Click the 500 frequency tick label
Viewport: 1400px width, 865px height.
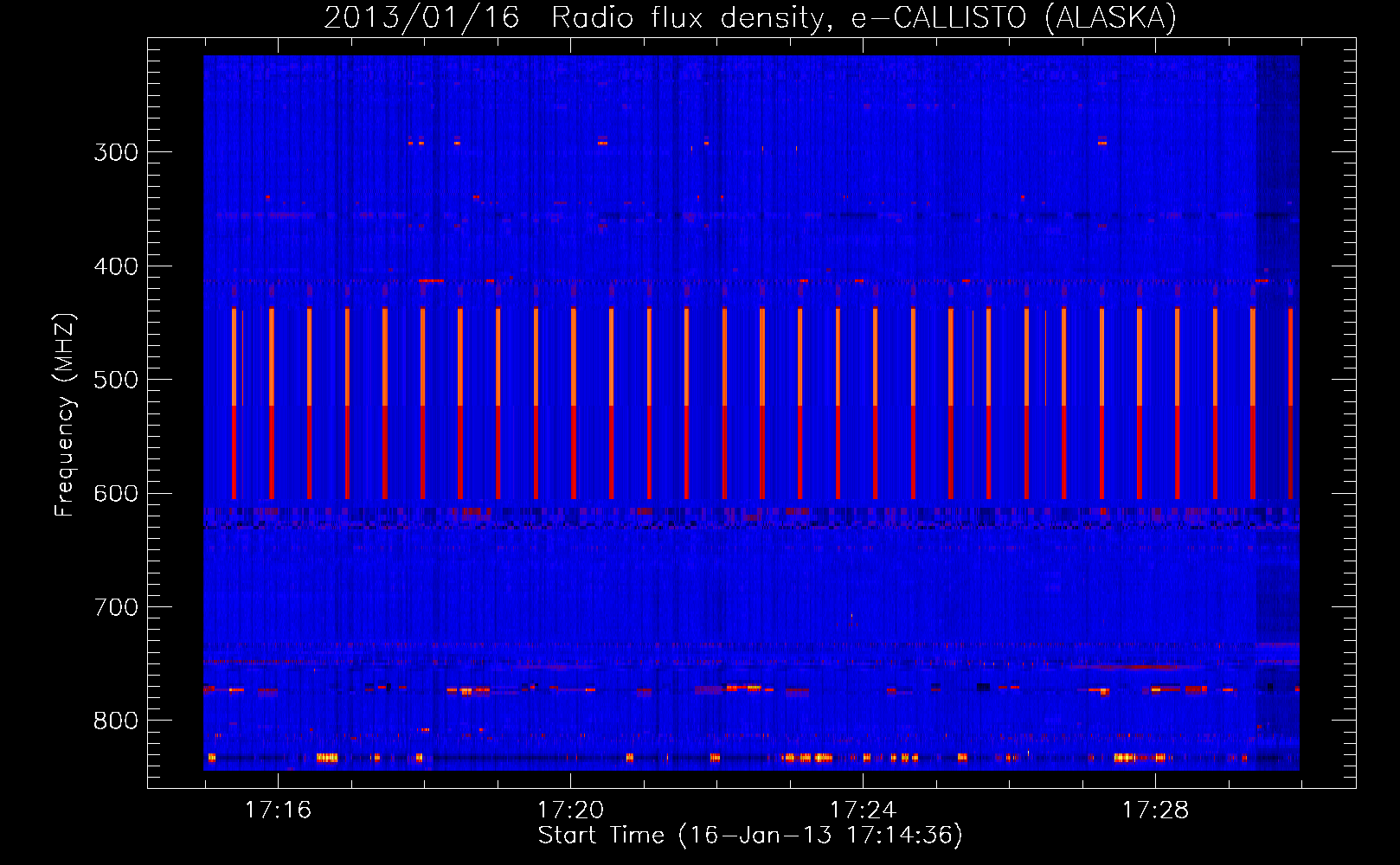[116, 380]
